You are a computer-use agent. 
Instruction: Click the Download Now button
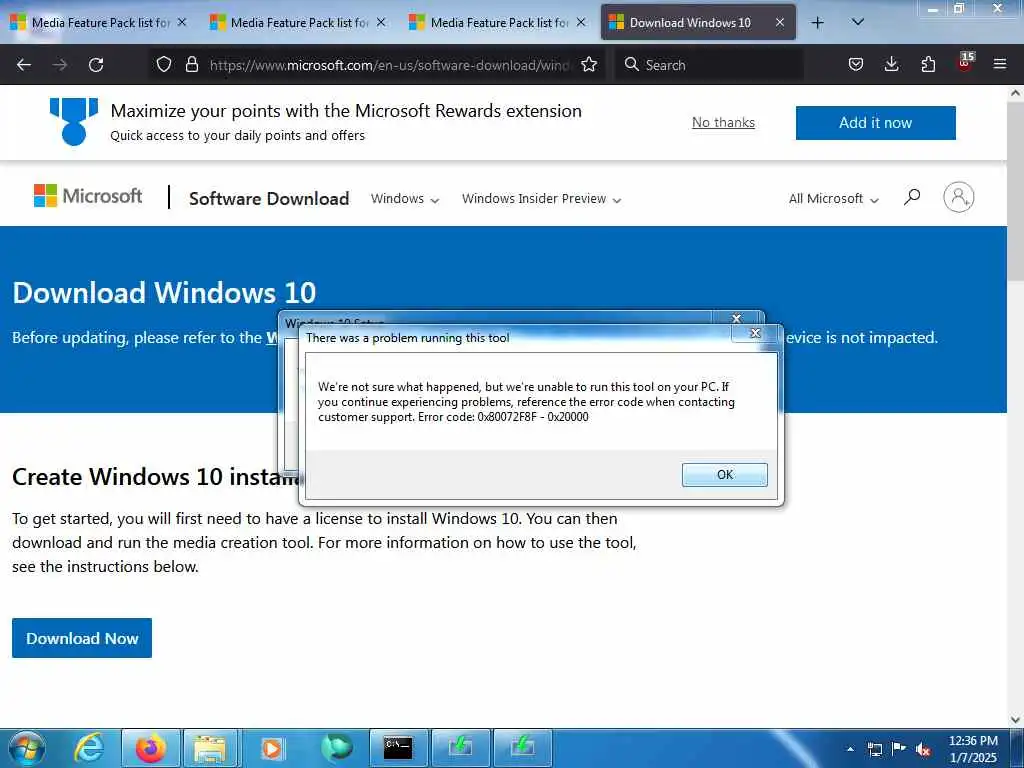(x=82, y=638)
